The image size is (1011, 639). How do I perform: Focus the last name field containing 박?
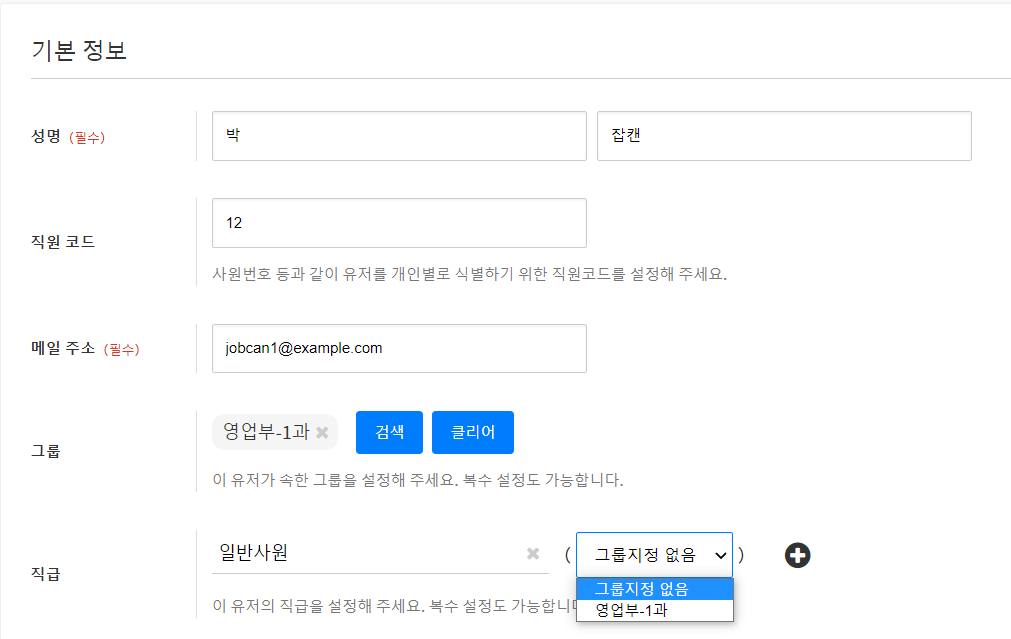[399, 136]
